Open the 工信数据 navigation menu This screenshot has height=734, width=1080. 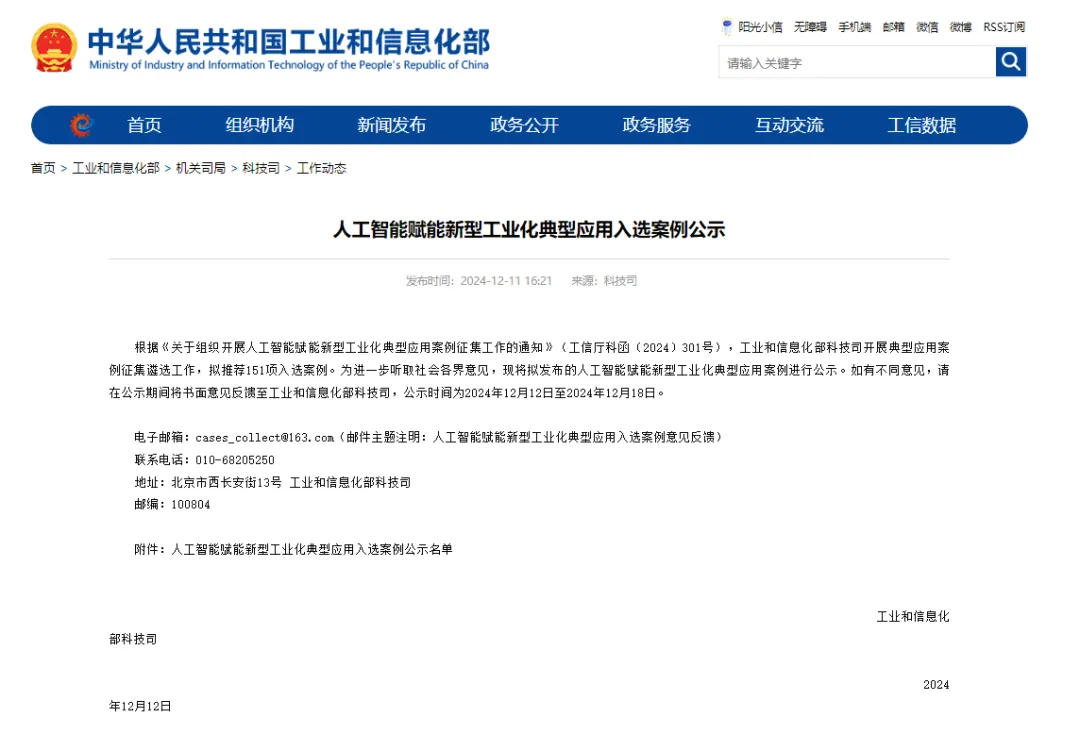click(922, 124)
